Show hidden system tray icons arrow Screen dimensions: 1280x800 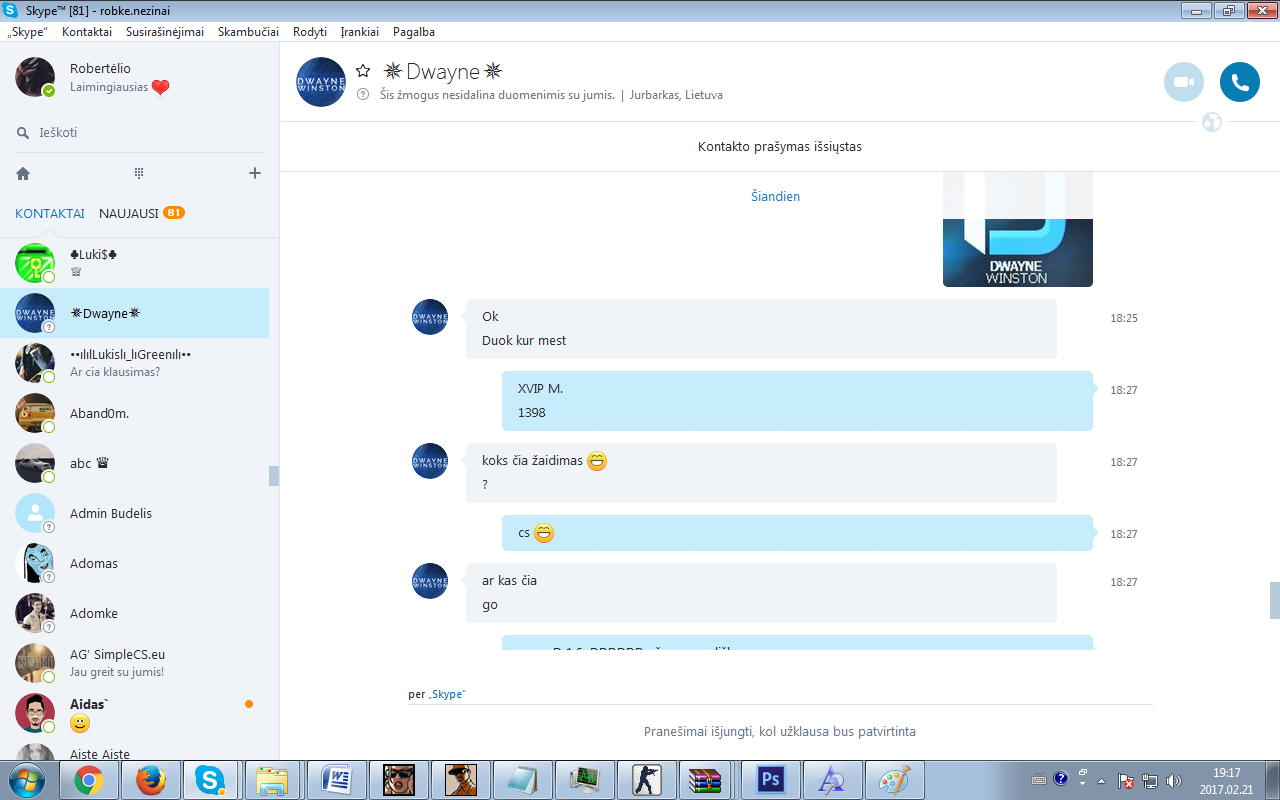1101,780
